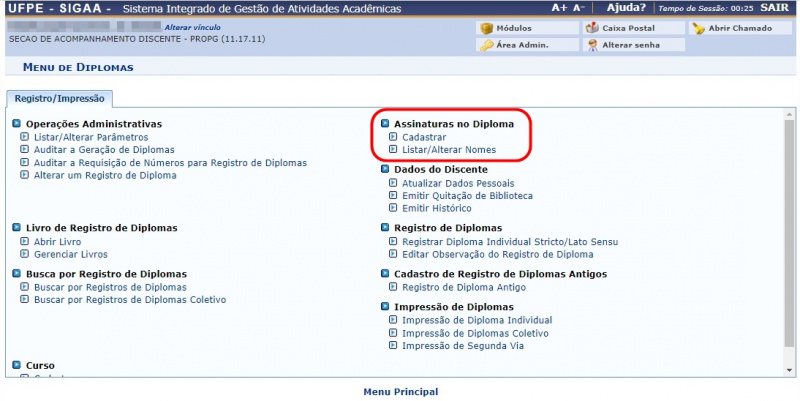Screen dimensions: 800x401
Task: Open Auditar a Requisição de Números link
Action: pyautogui.click(x=170, y=163)
